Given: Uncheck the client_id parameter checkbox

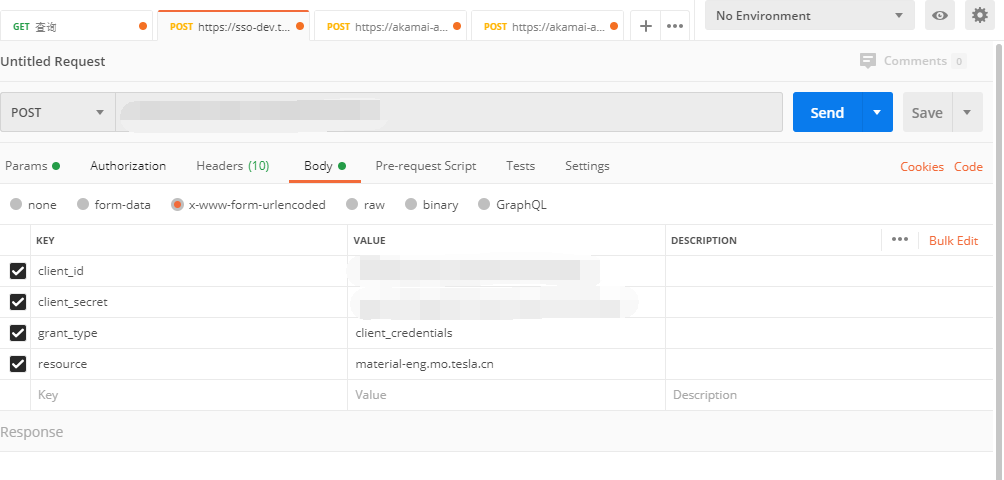Looking at the screenshot, I should pos(18,271).
